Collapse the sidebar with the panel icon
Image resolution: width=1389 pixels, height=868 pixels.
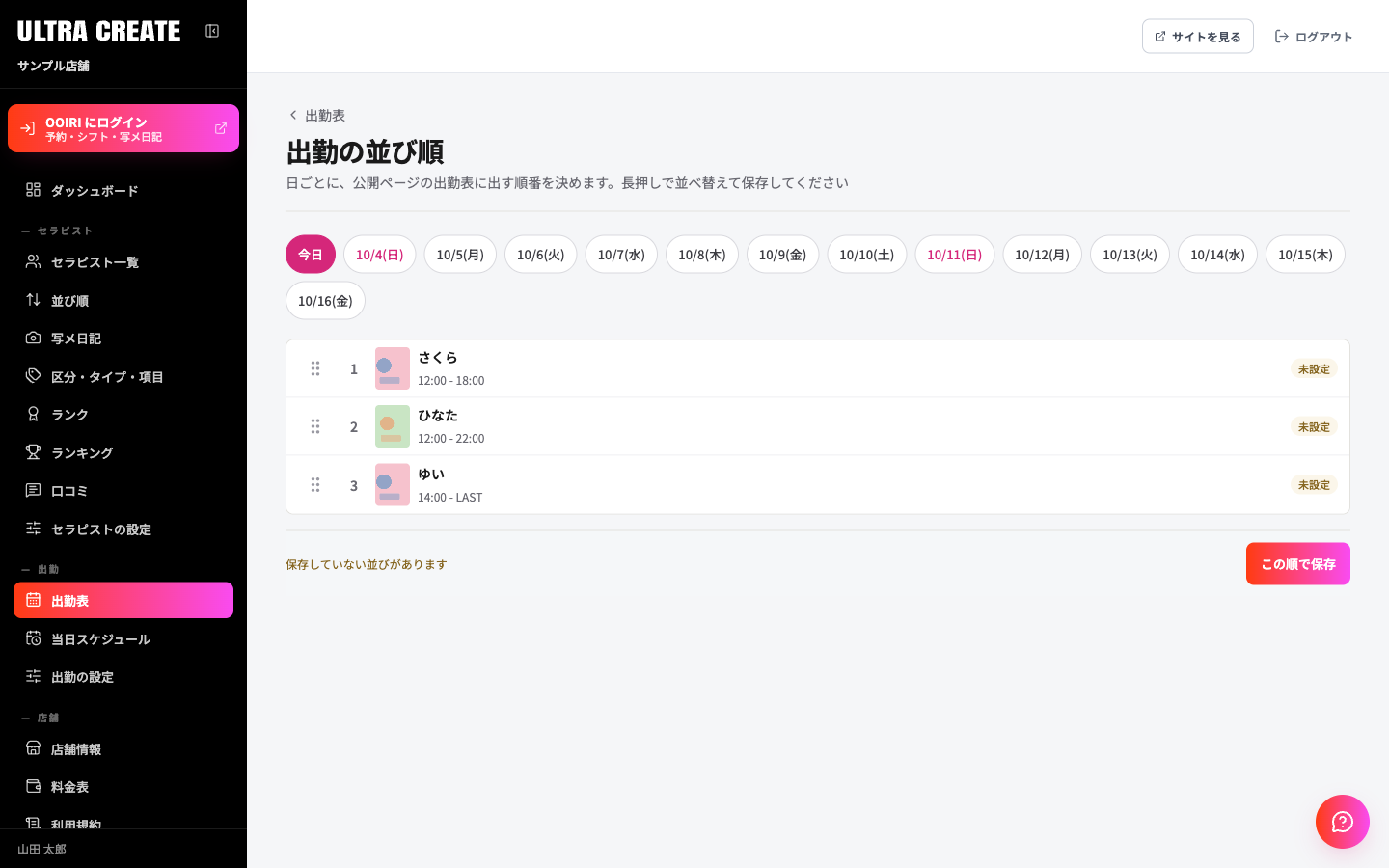pos(212,31)
